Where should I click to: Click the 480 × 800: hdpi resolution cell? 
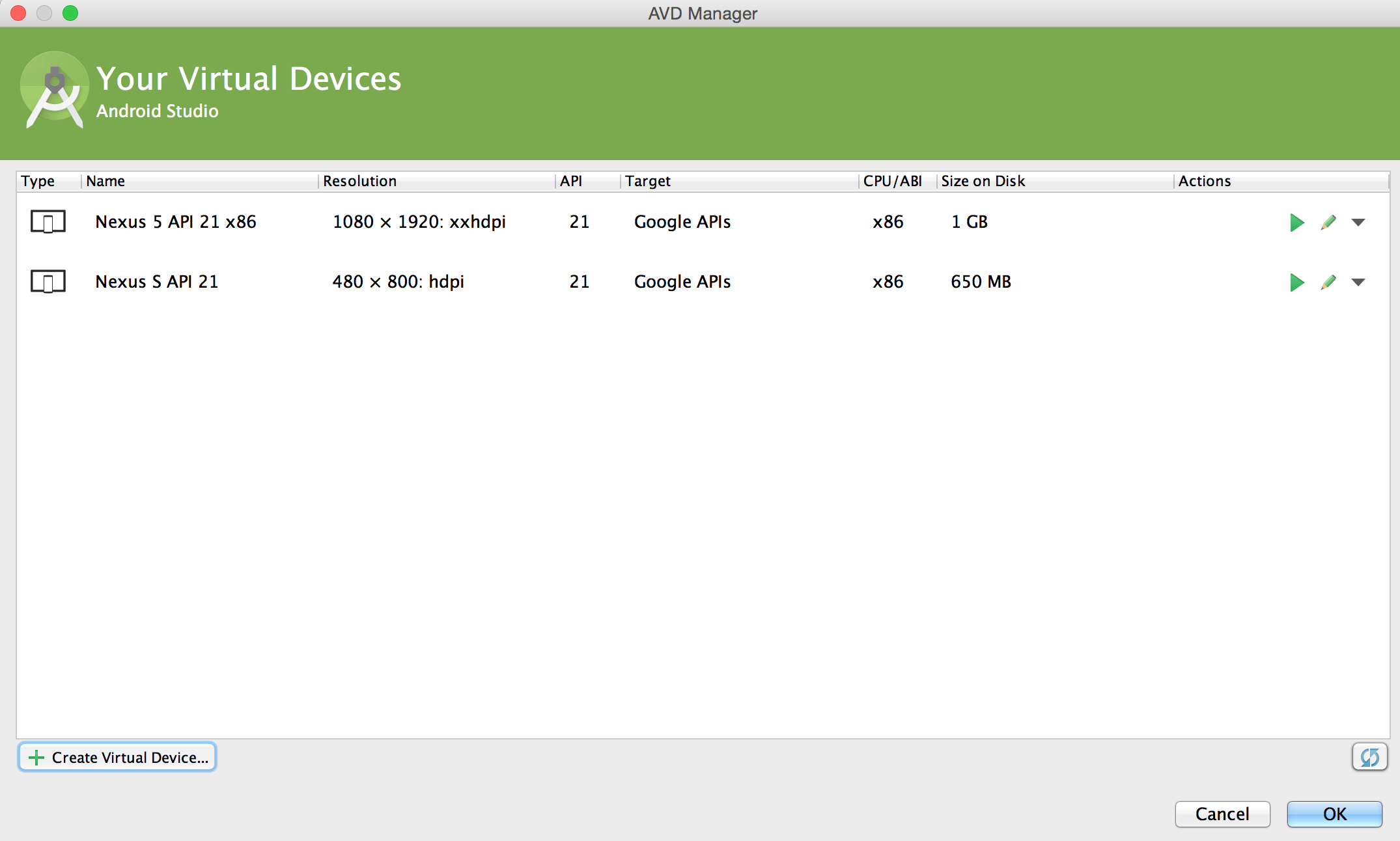[x=399, y=282]
